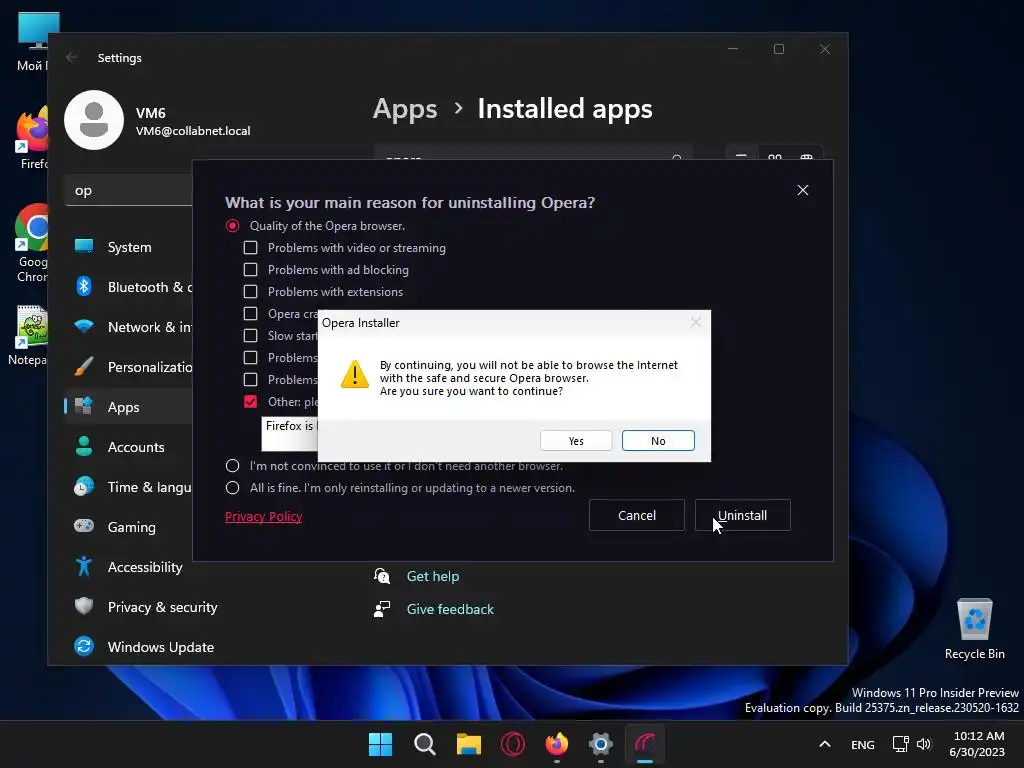Open Windows Start menu
This screenshot has width=1024, height=768.
click(380, 744)
